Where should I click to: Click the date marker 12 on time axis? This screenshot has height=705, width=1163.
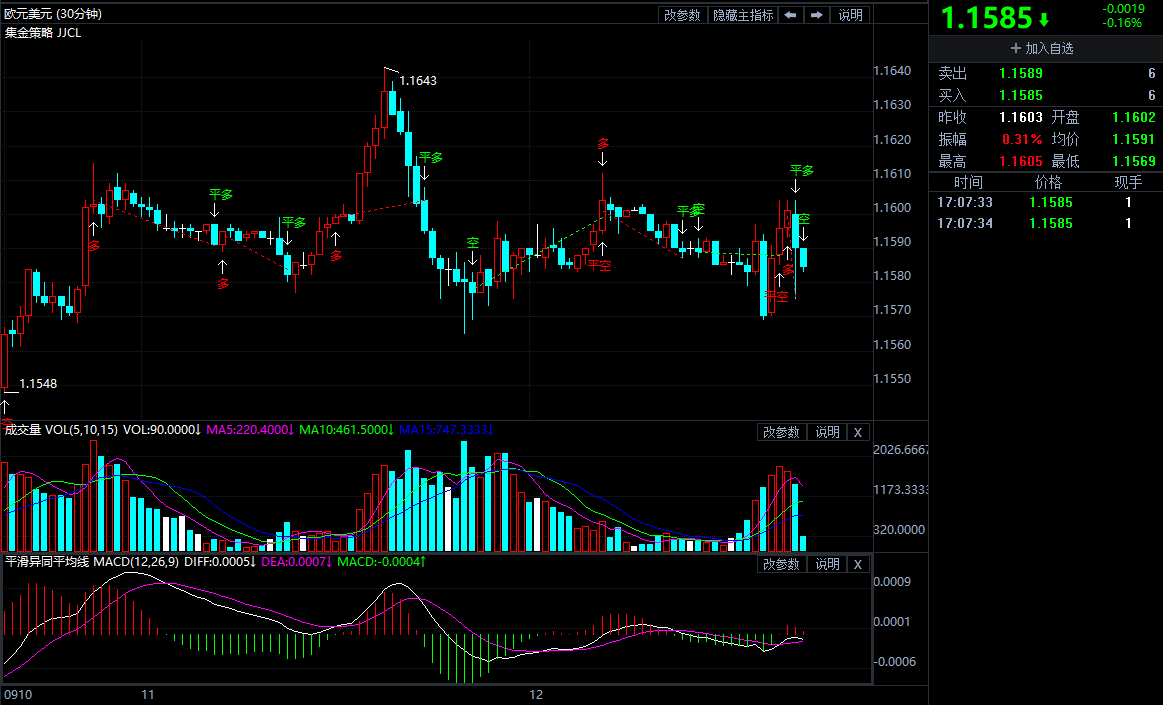[x=536, y=695]
